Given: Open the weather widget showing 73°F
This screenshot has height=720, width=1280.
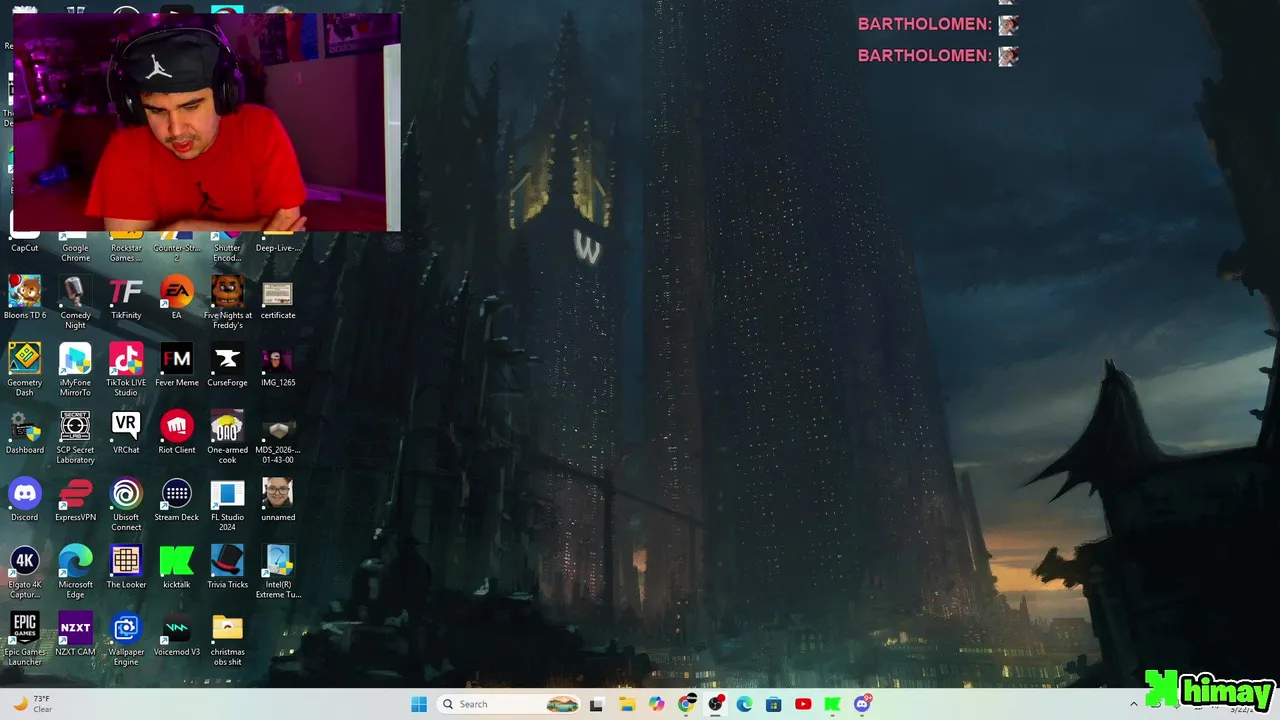Looking at the screenshot, I should click(32, 704).
